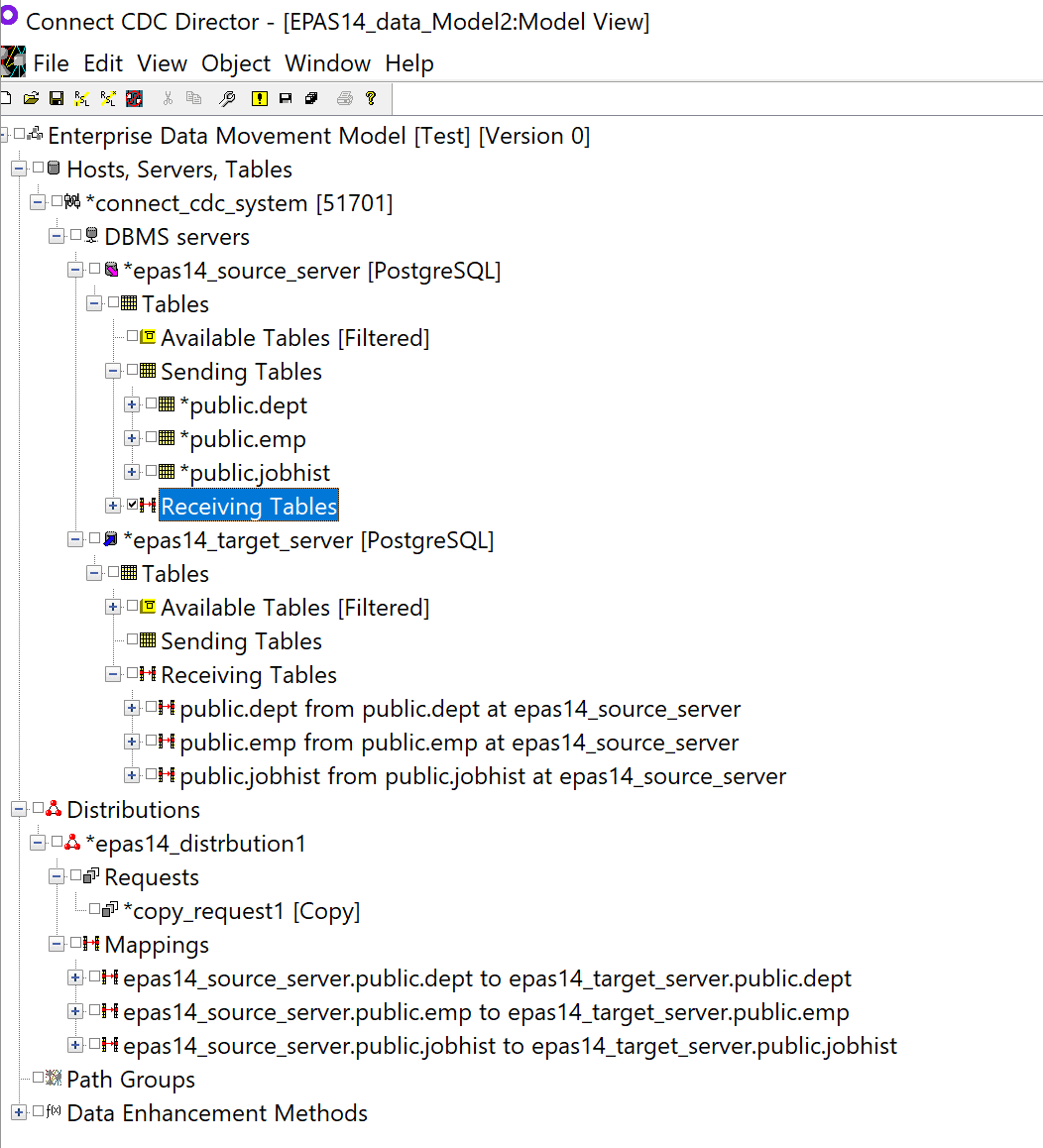Click the red crossed-out table toolbar icon

(134, 98)
